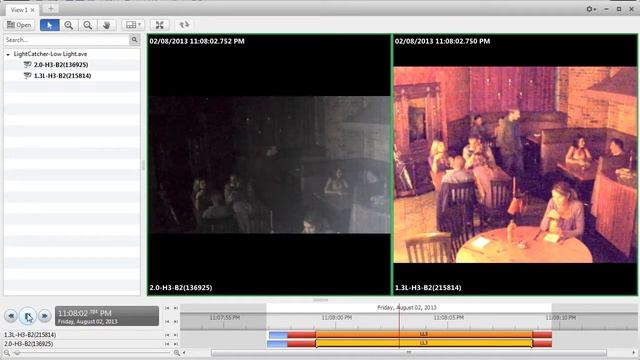Click the timeline horizontal scrollbar
640x360 pixels.
point(409,352)
